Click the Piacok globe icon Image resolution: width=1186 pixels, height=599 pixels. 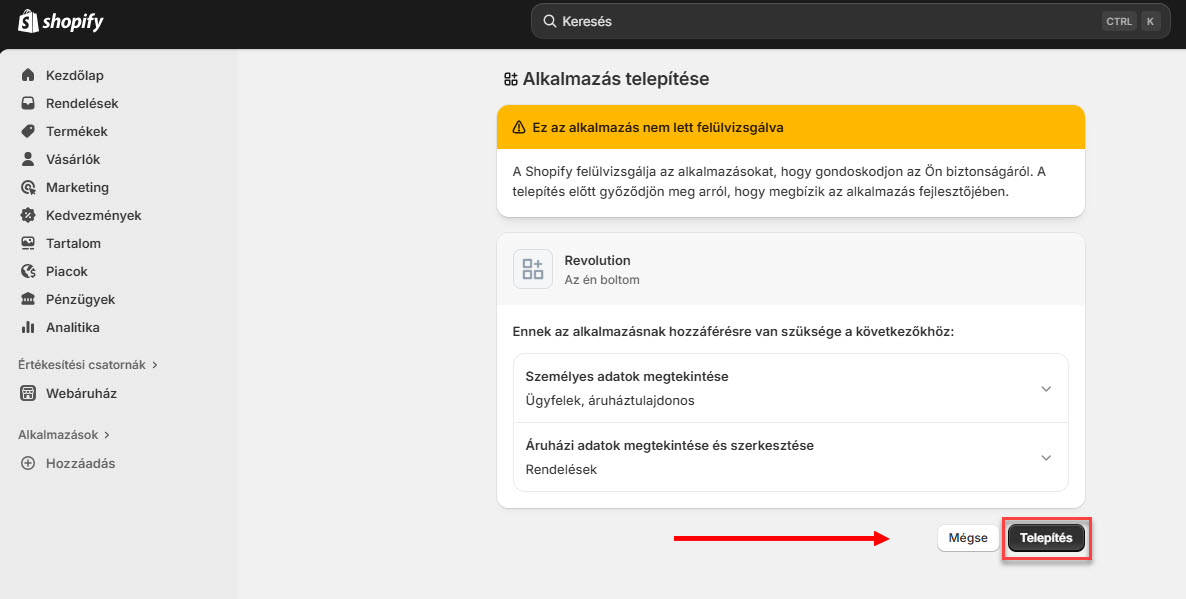point(28,271)
